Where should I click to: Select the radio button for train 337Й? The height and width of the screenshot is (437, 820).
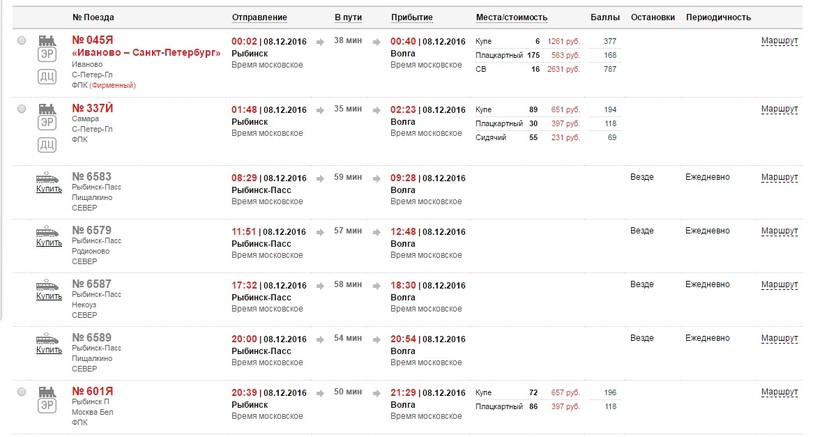point(22,108)
